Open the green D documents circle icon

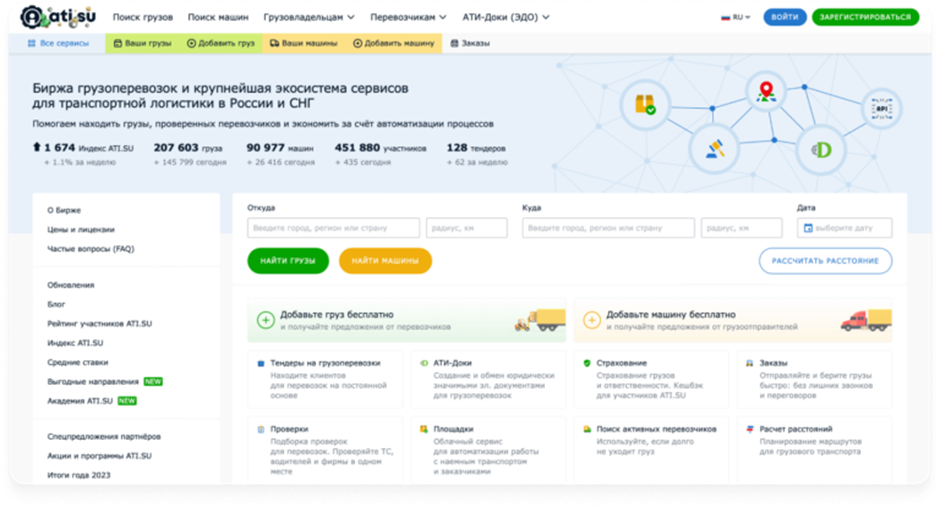821,150
